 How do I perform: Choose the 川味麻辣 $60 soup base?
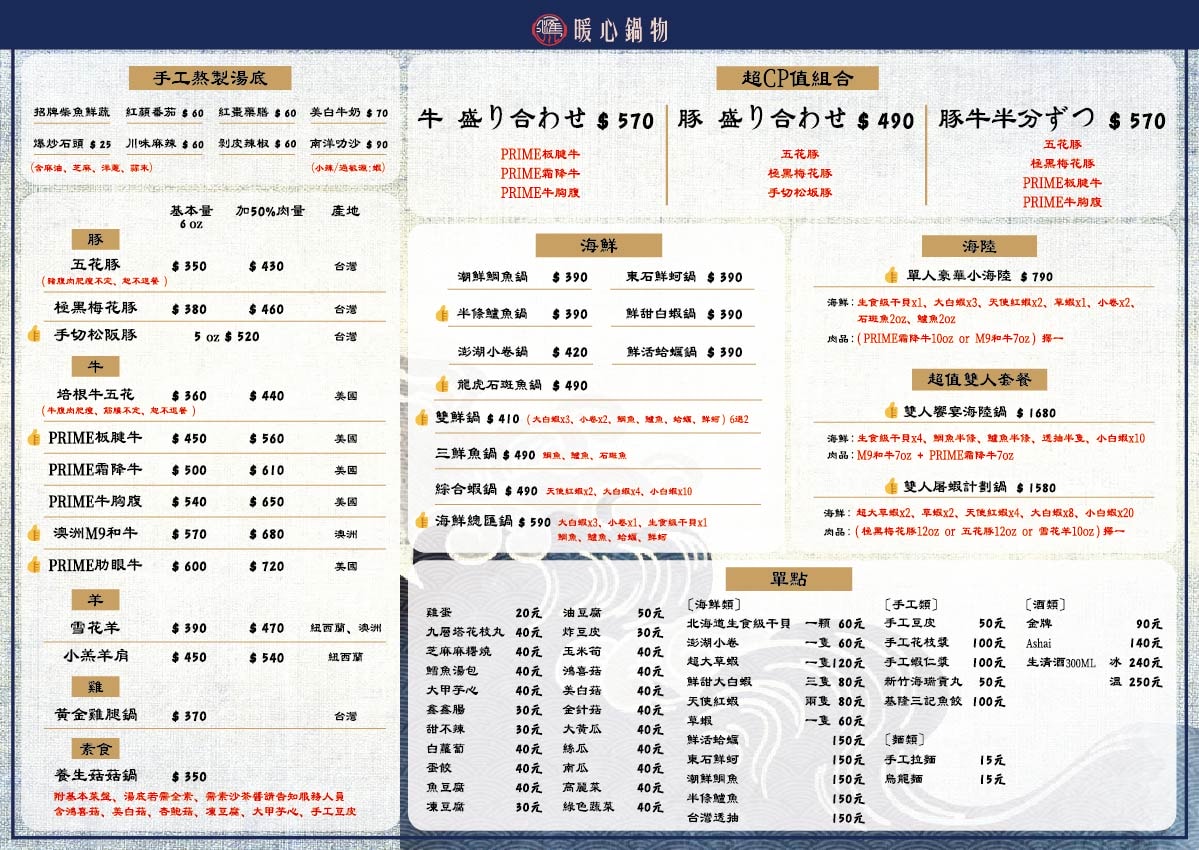coord(165,144)
